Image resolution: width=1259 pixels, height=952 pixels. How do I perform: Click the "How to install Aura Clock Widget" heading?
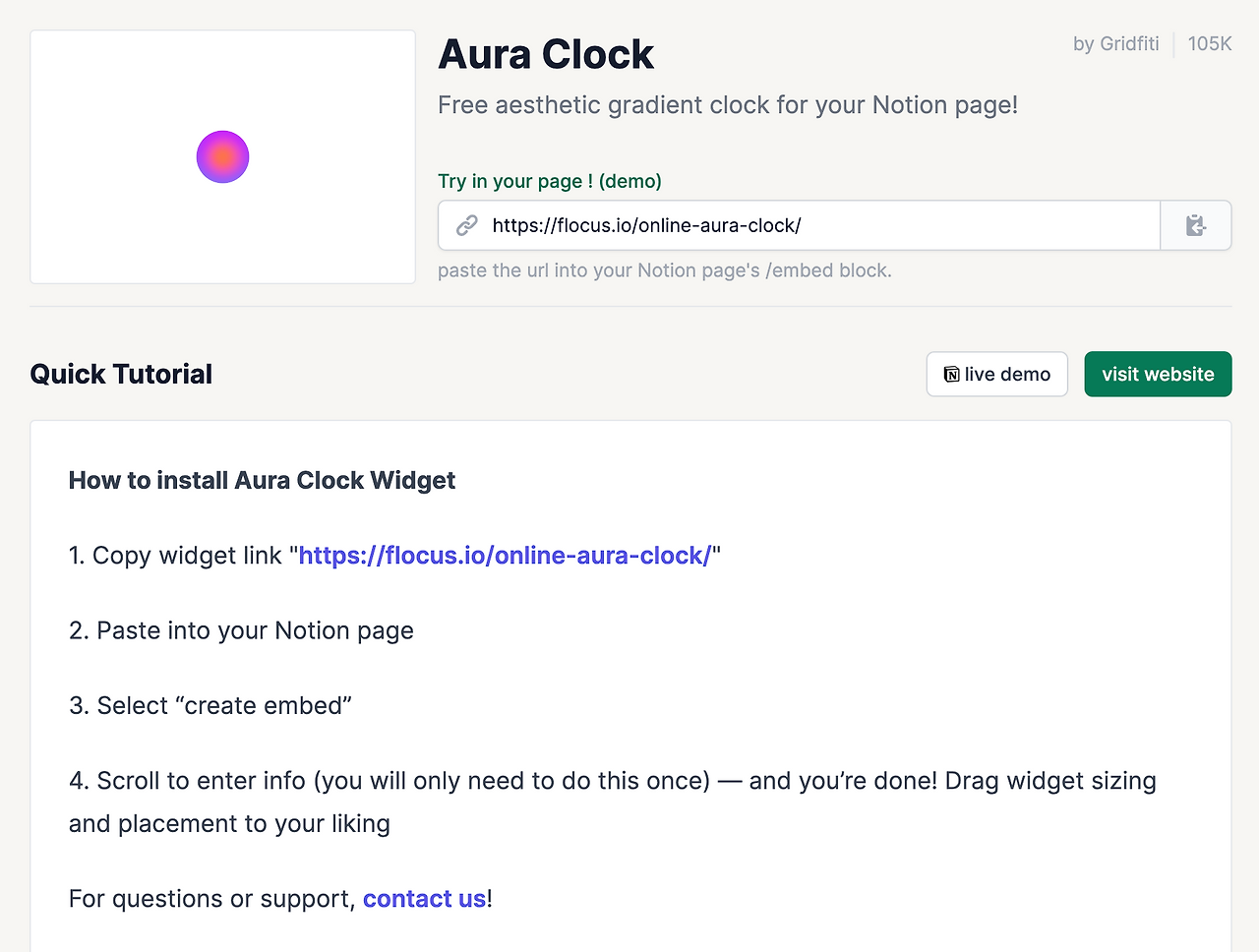(x=262, y=480)
